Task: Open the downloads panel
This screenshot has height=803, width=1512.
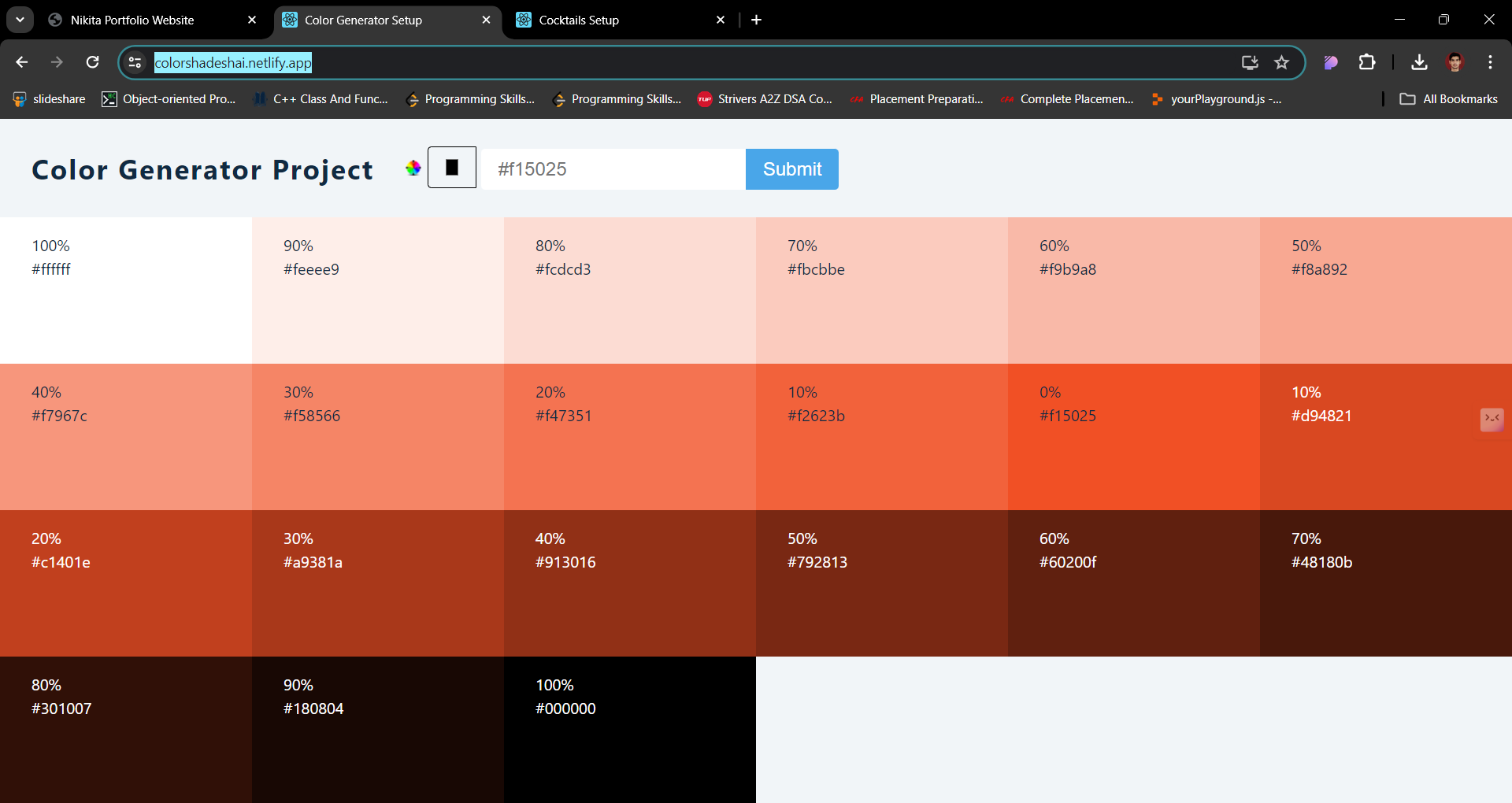Action: click(x=1419, y=62)
